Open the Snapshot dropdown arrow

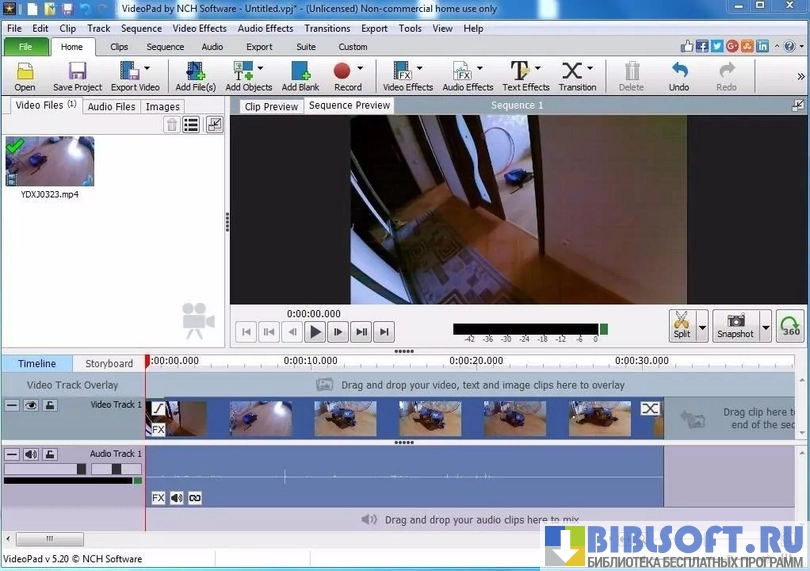pyautogui.click(x=765, y=326)
